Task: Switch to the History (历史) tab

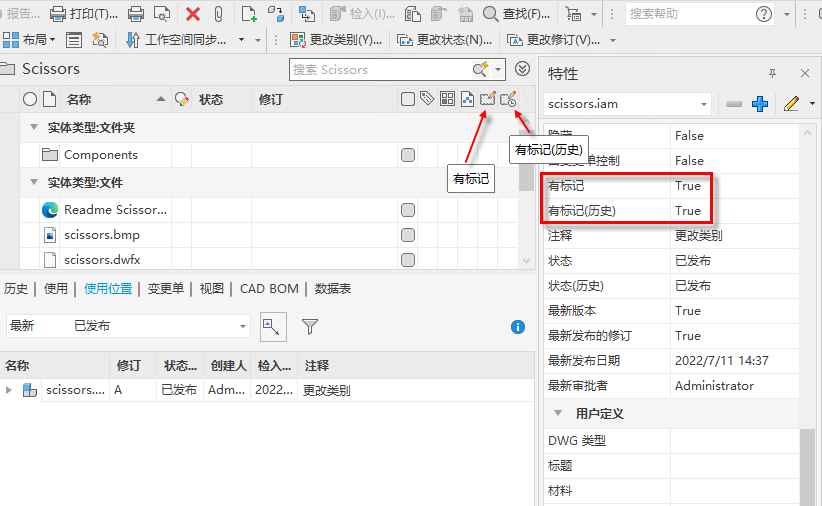Action: pyautogui.click(x=16, y=288)
